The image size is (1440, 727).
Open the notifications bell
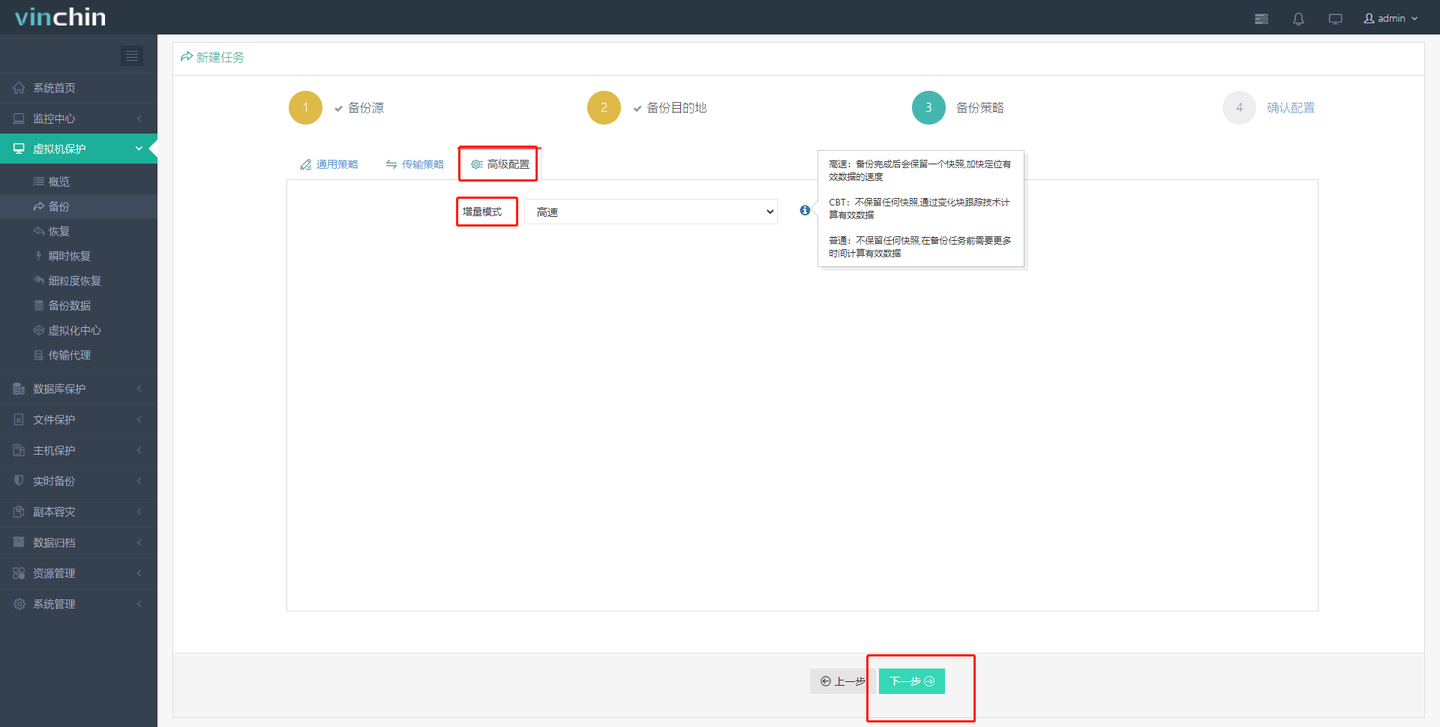tap(1298, 18)
